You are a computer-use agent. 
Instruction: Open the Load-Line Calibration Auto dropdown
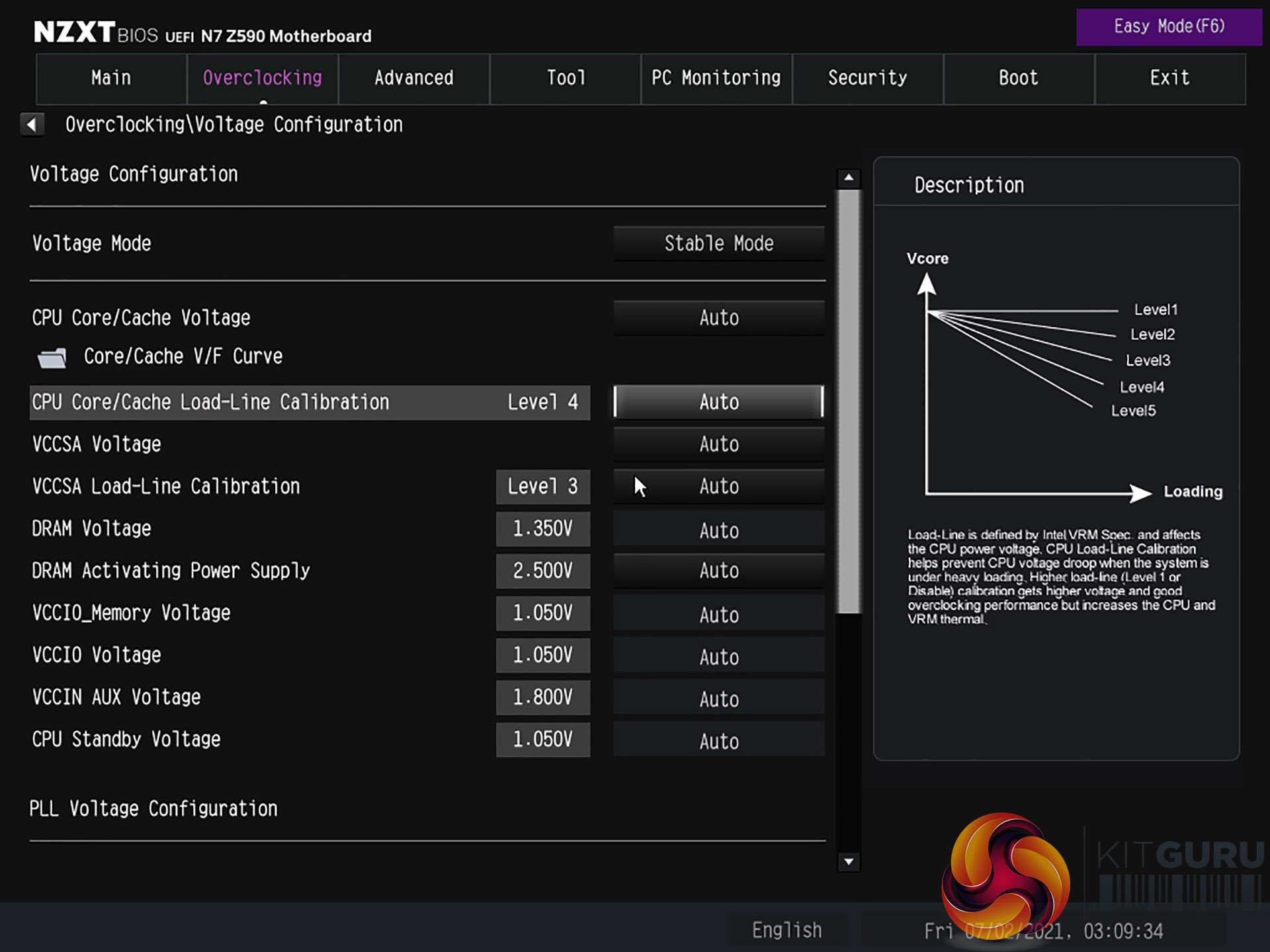click(x=718, y=402)
